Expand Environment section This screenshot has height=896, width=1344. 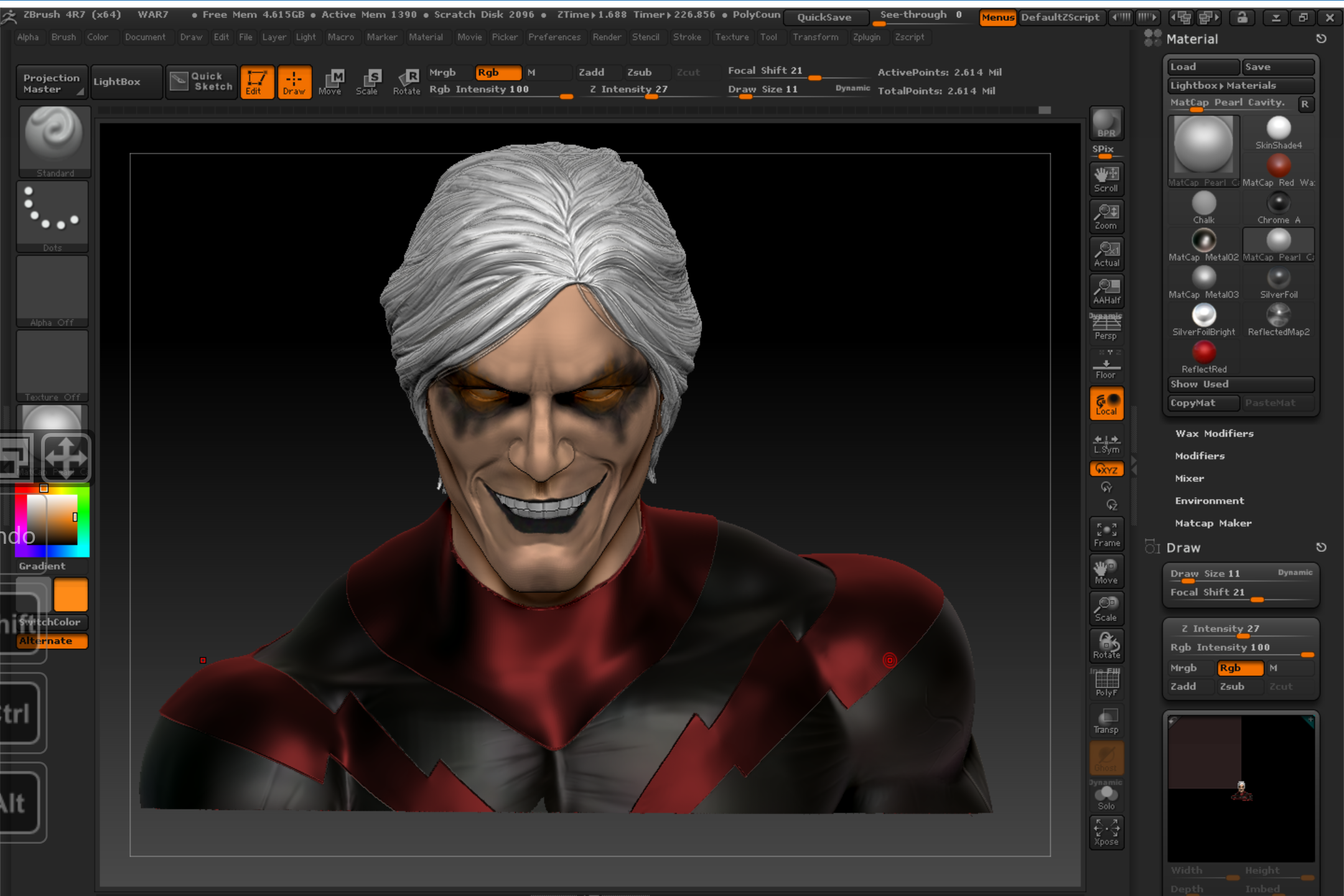(1209, 501)
